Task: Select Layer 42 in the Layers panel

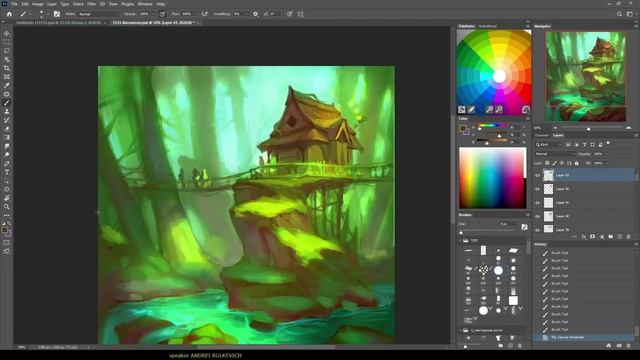Action: pyautogui.click(x=584, y=189)
